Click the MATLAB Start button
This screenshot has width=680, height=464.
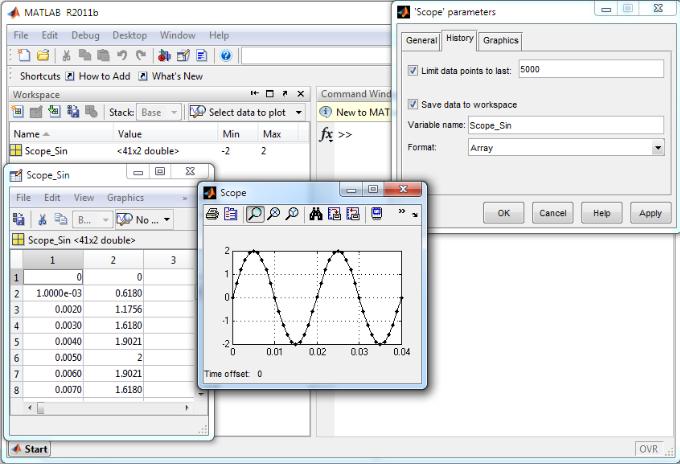(29, 449)
